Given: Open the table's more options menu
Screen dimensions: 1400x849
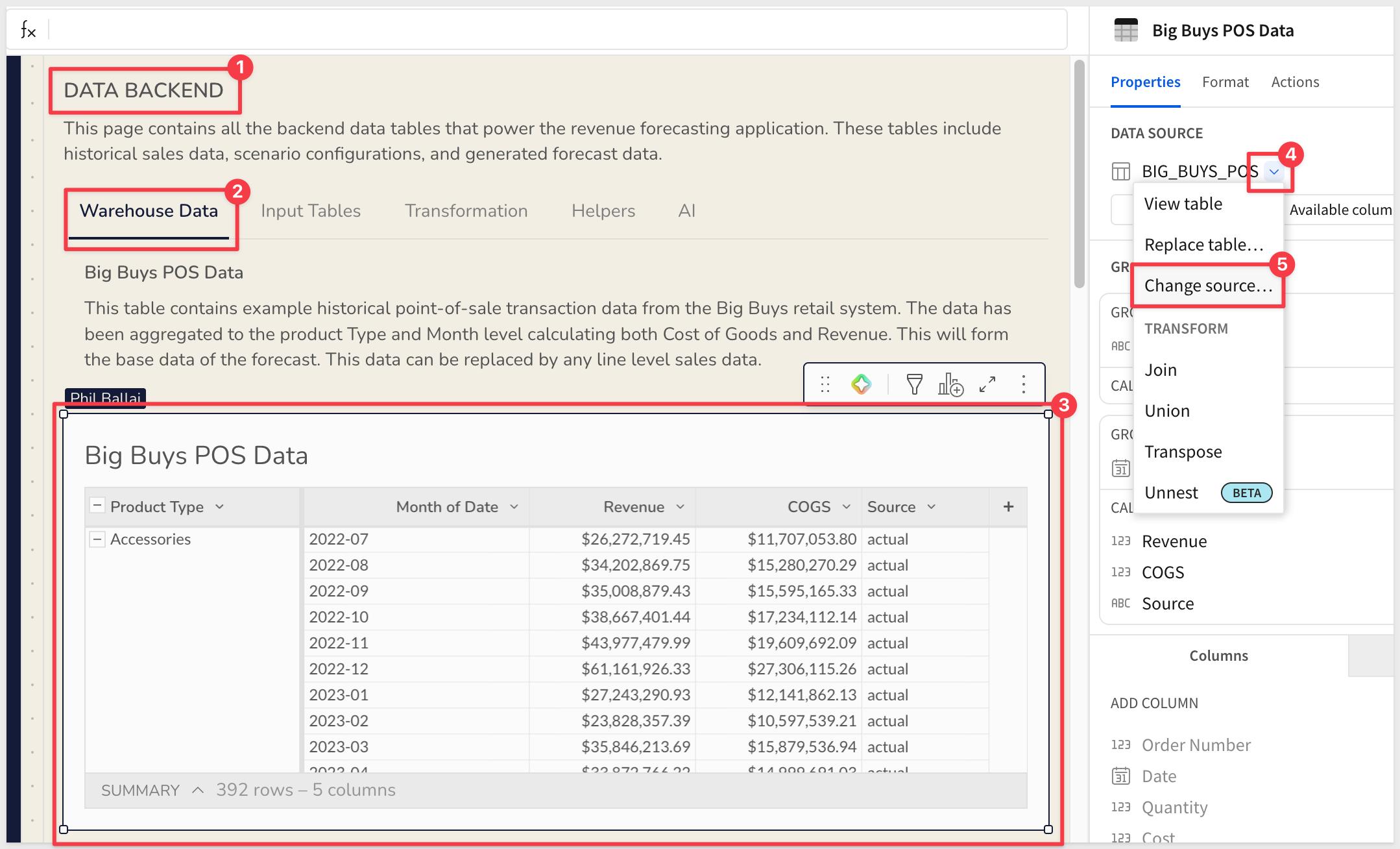Looking at the screenshot, I should [x=1024, y=384].
